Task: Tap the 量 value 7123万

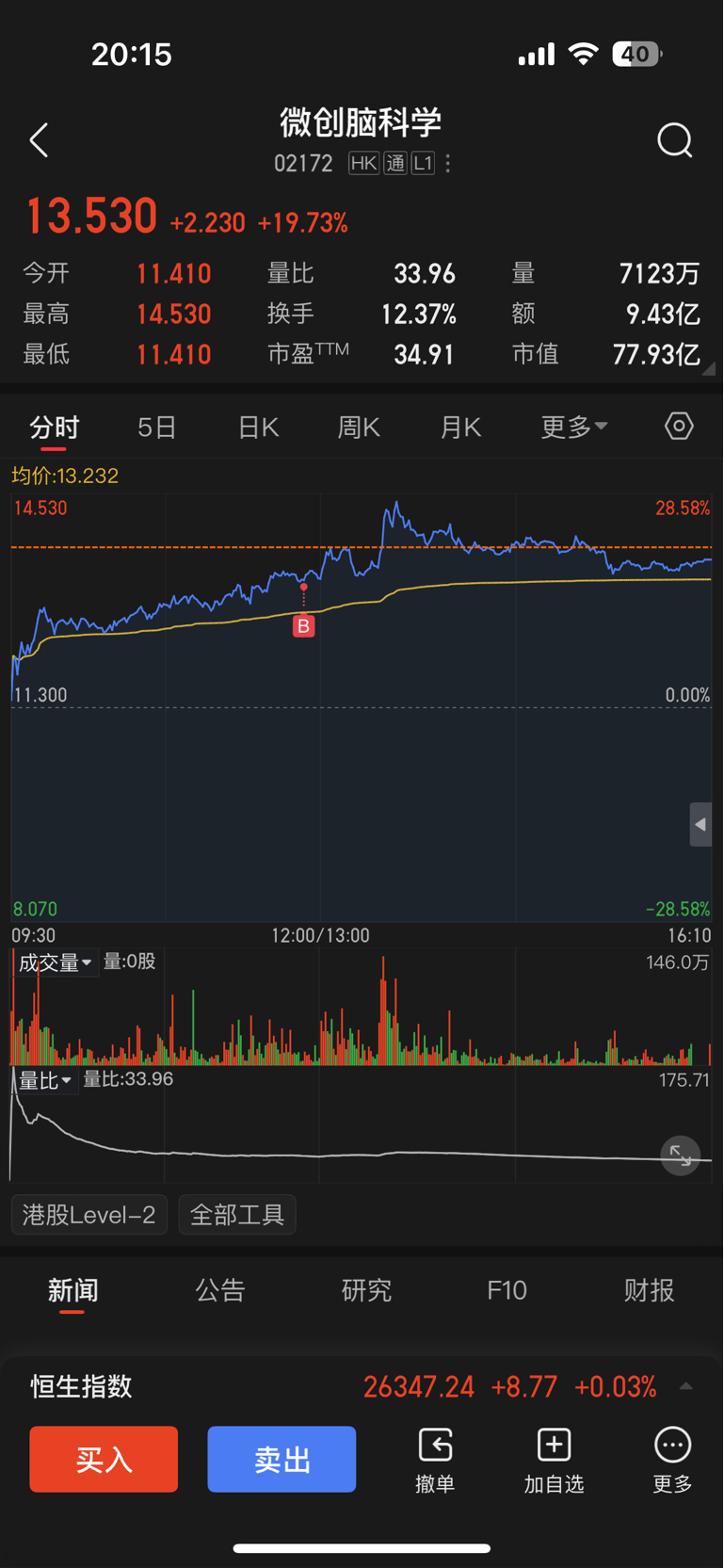Action: 660,274
